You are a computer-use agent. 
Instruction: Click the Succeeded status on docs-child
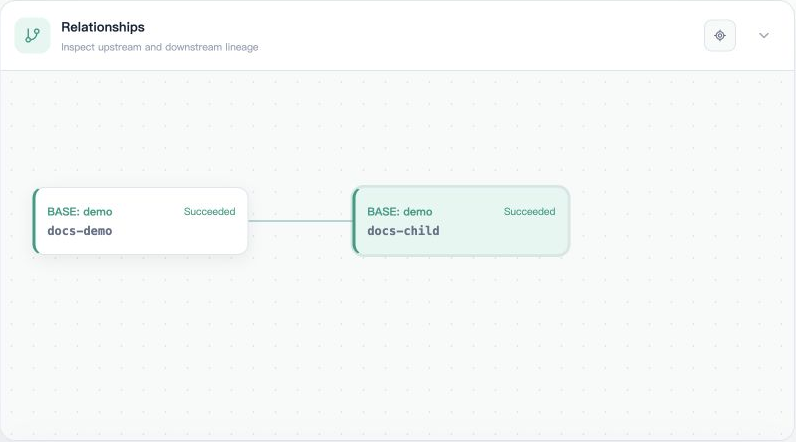529,212
